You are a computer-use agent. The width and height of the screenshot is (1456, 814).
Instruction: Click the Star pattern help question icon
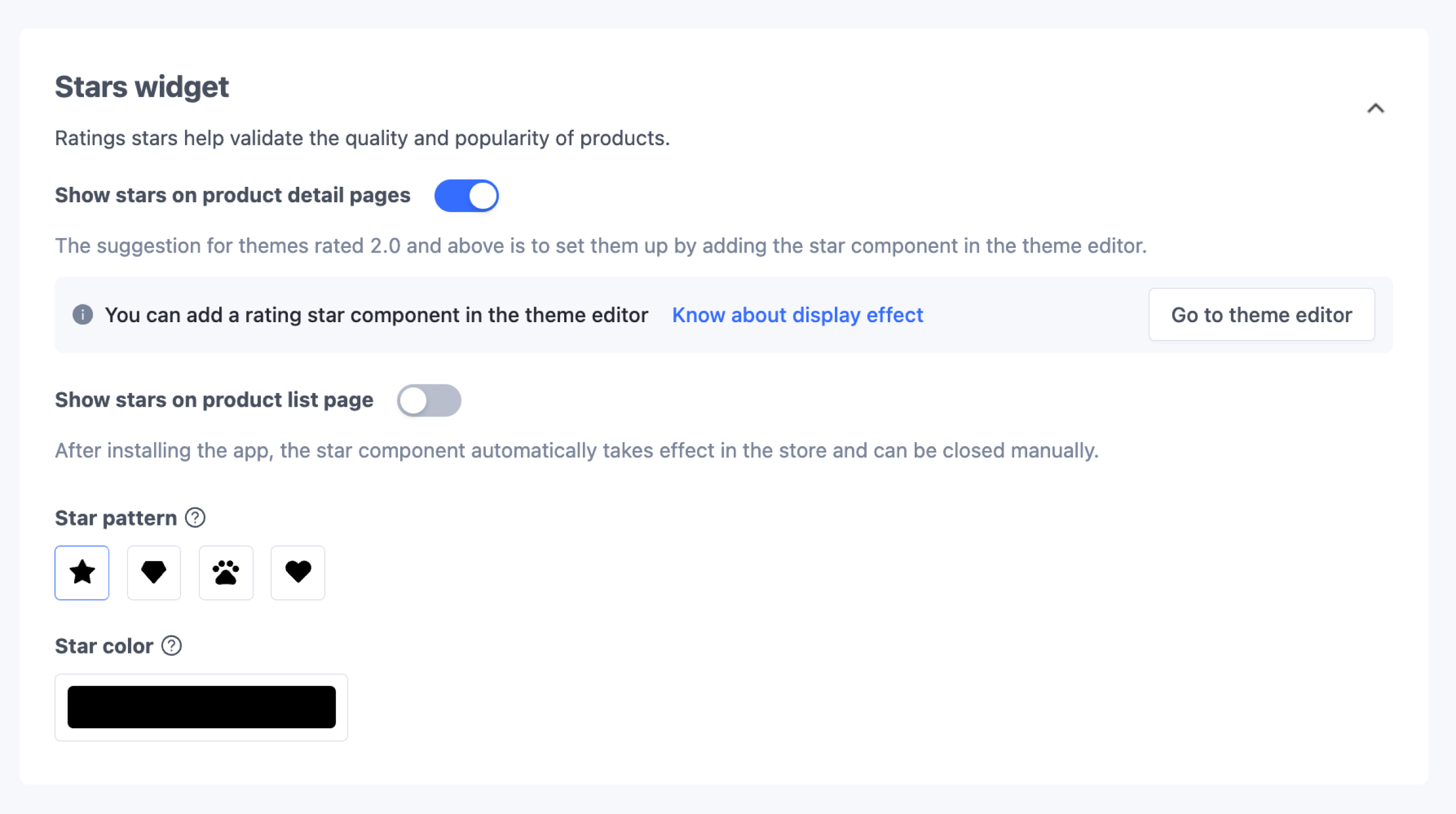tap(195, 518)
